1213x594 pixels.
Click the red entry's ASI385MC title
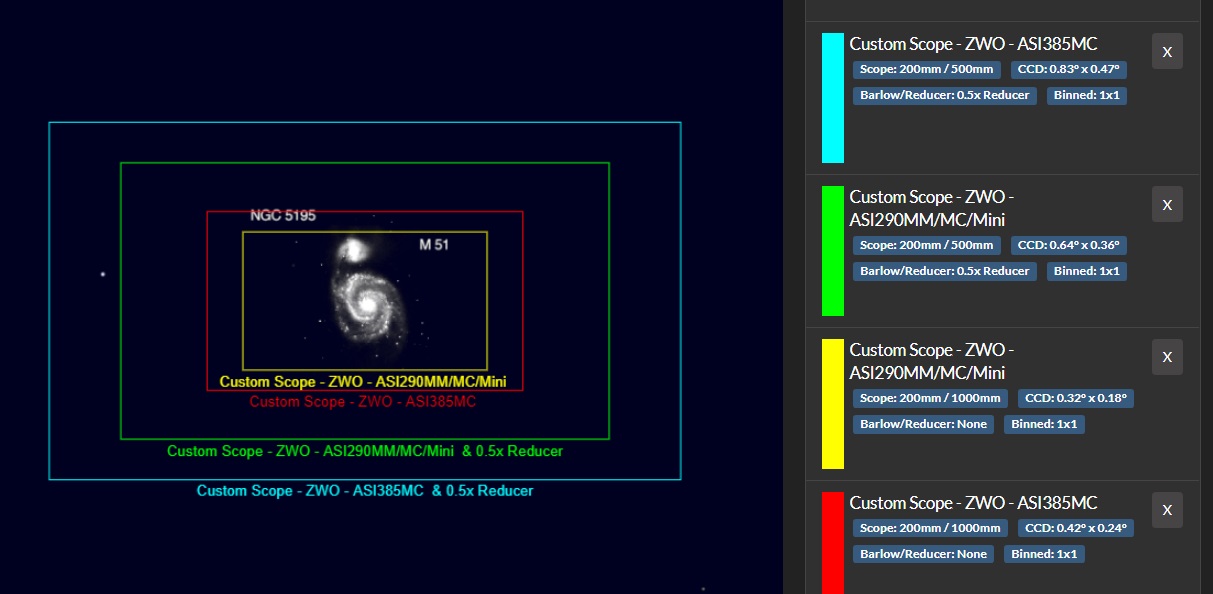coord(973,503)
